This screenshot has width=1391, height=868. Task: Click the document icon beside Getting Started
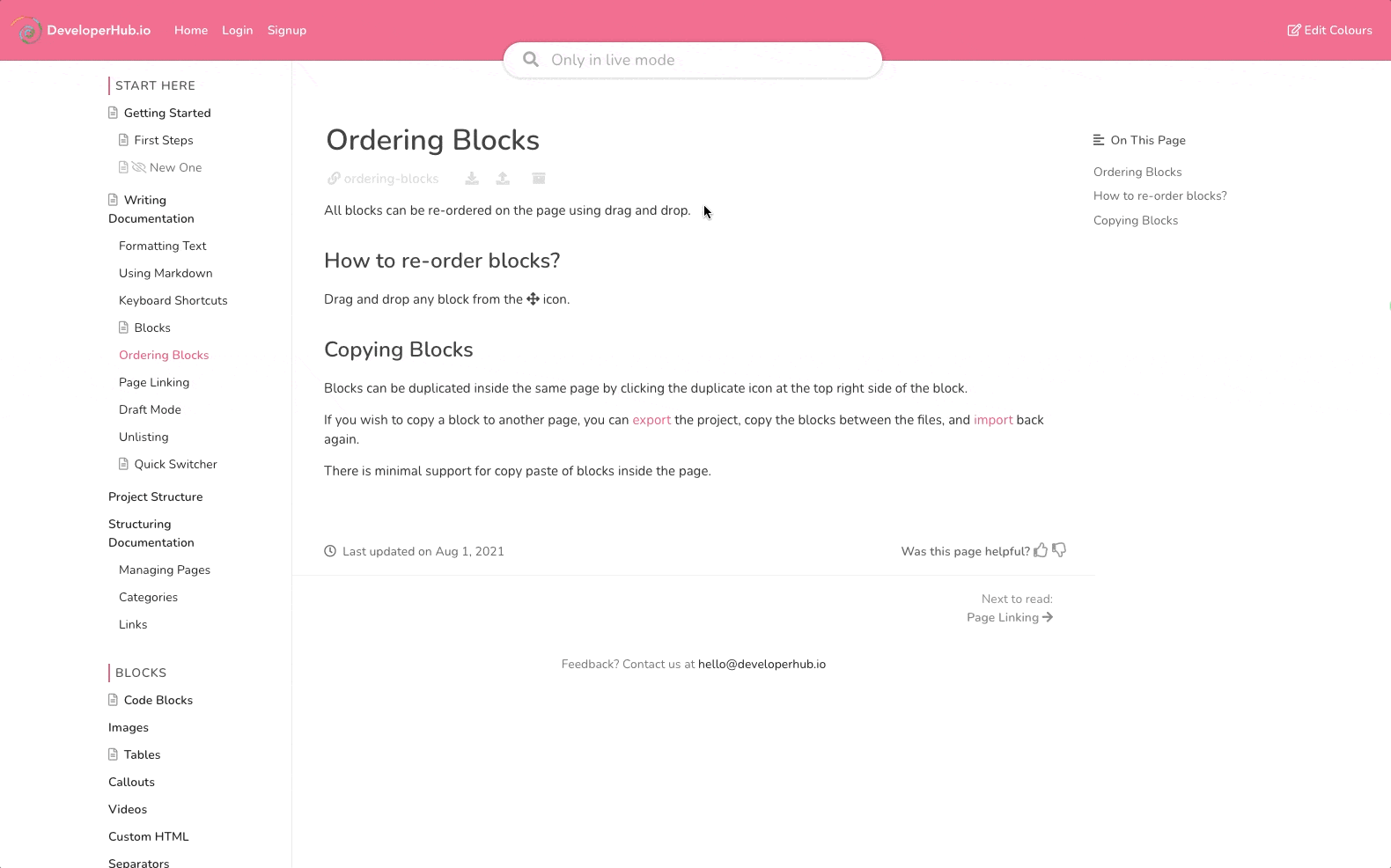click(112, 113)
